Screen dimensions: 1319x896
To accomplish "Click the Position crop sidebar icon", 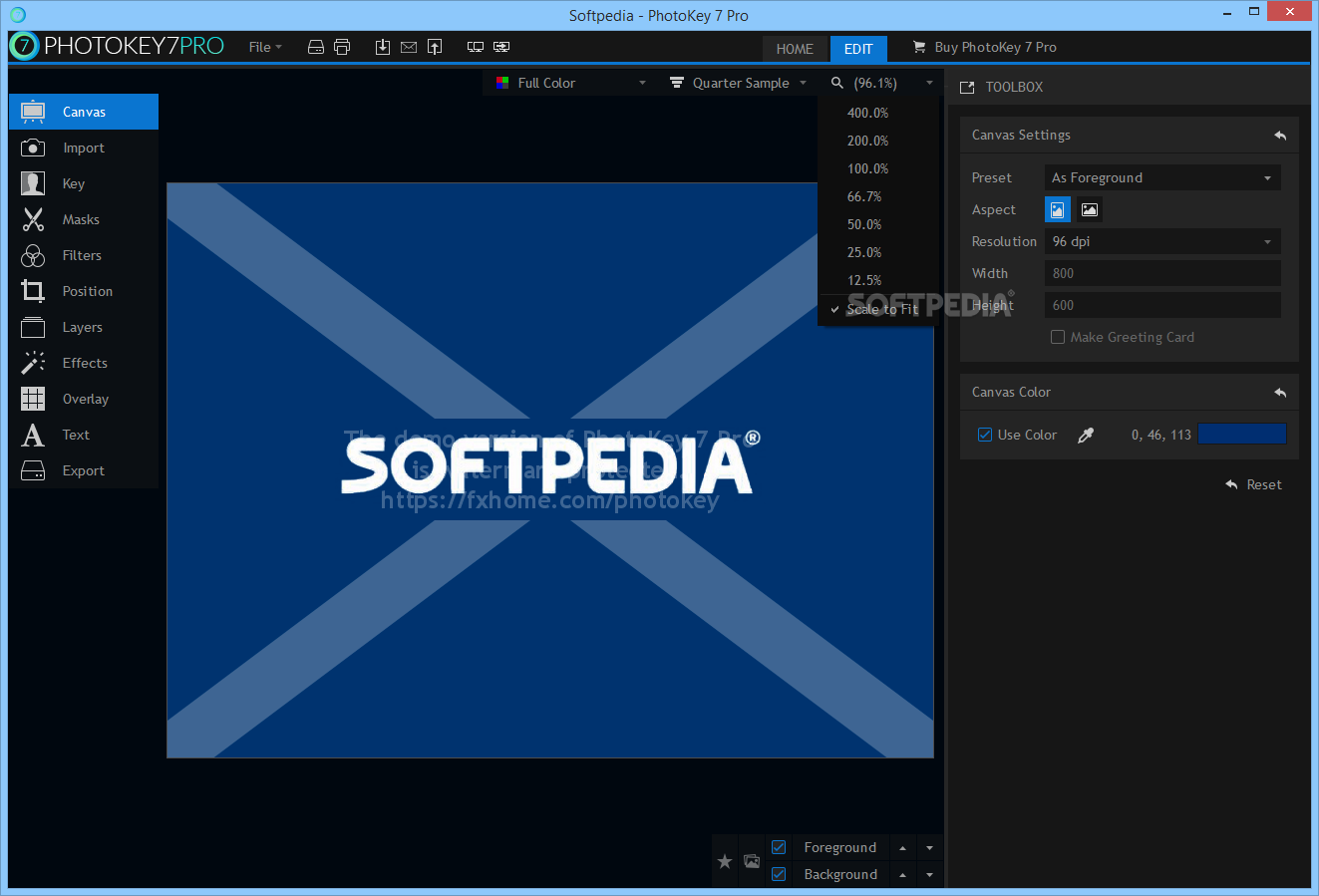I will tap(33, 291).
